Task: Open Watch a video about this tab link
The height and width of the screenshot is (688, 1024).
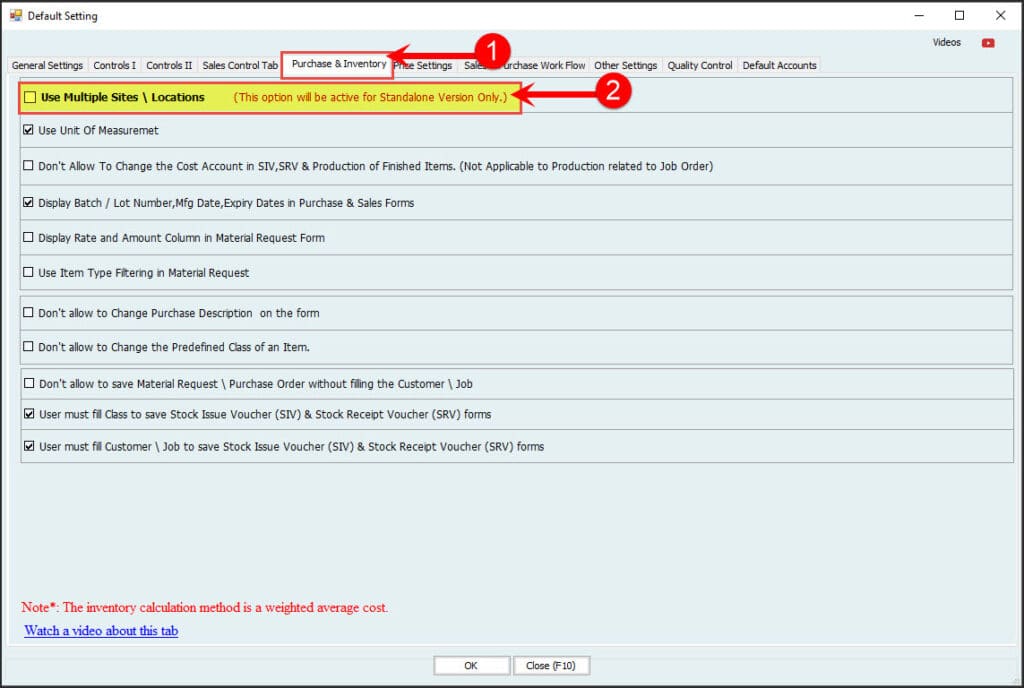Action: (x=101, y=631)
